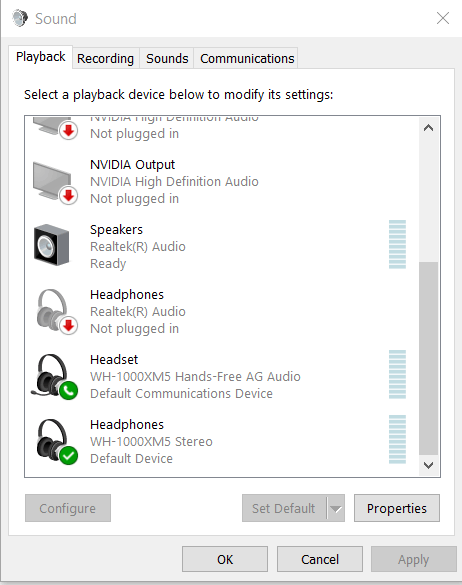The width and height of the screenshot is (462, 585).
Task: Click the Sound speaker icon in title bar
Action: pyautogui.click(x=20, y=18)
